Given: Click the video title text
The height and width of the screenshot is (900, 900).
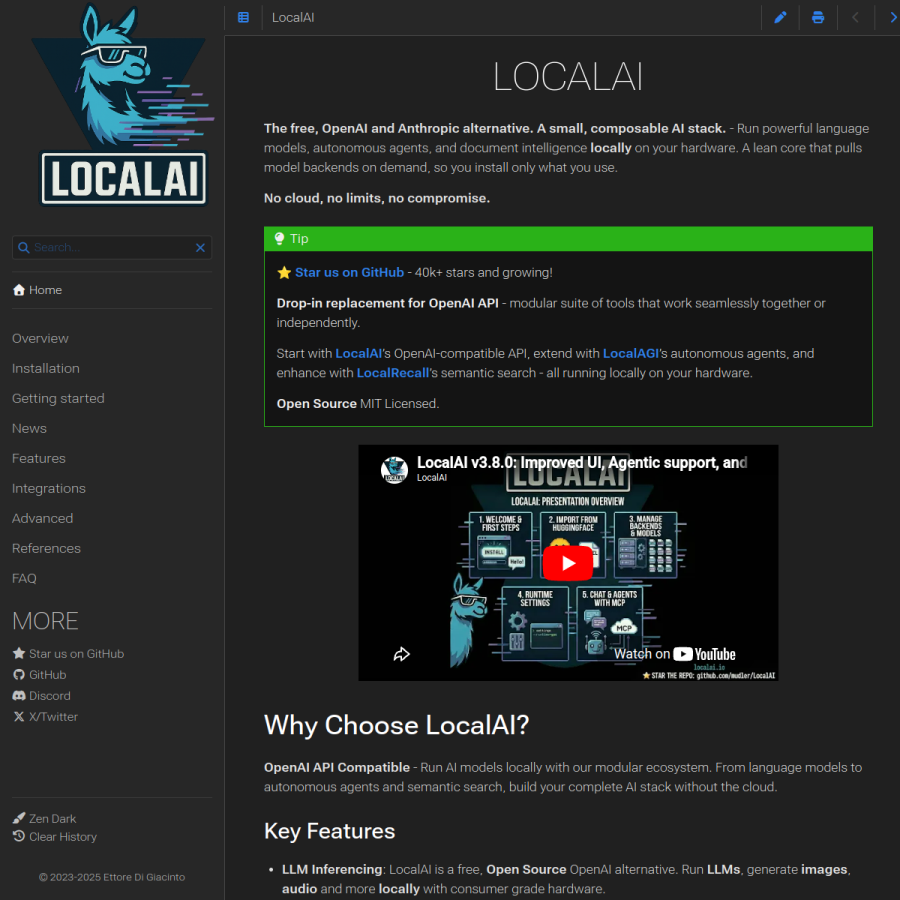Looking at the screenshot, I should [582, 463].
